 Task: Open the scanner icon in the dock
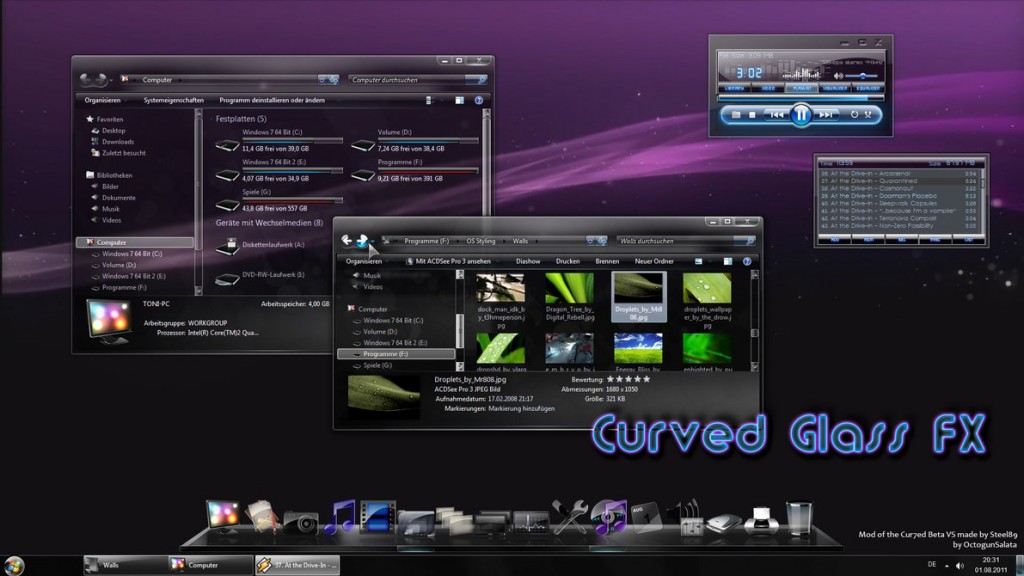point(724,523)
